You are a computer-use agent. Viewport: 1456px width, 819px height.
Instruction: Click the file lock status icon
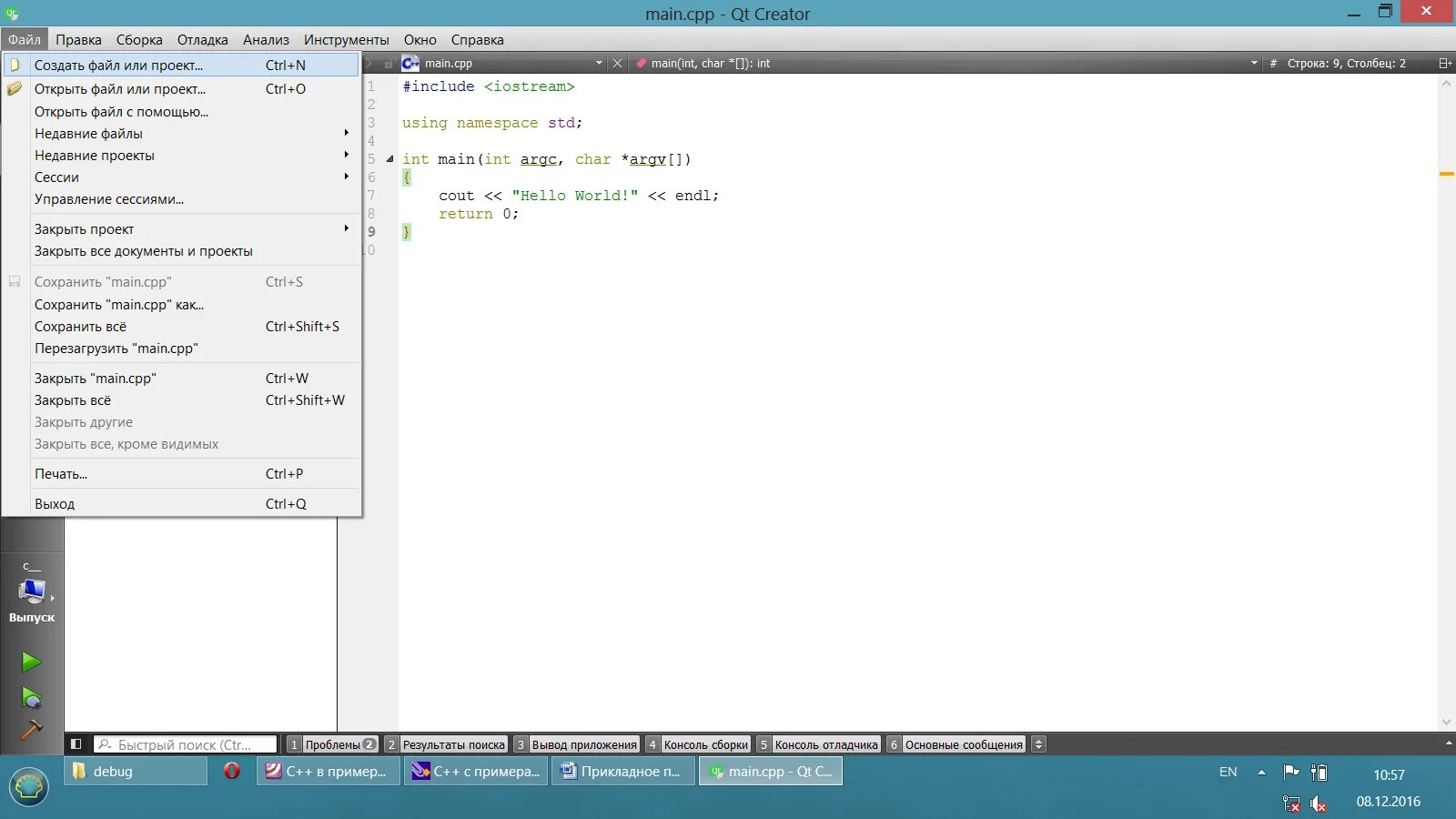pos(389,64)
